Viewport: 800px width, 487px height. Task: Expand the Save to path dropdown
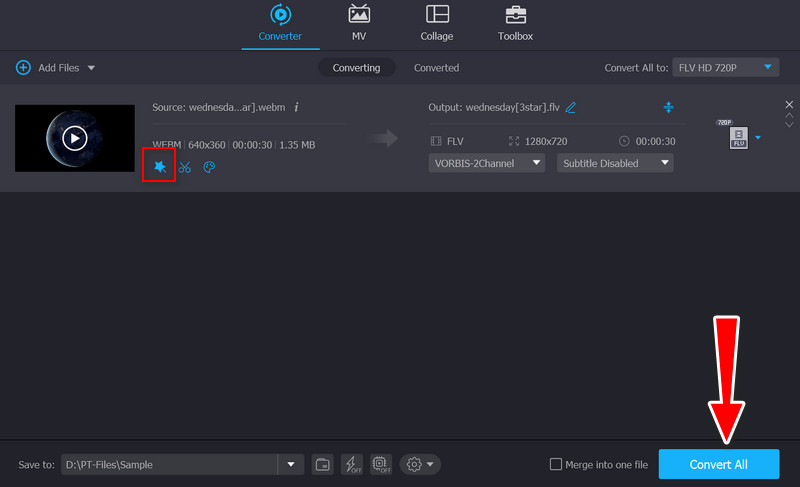click(x=291, y=464)
